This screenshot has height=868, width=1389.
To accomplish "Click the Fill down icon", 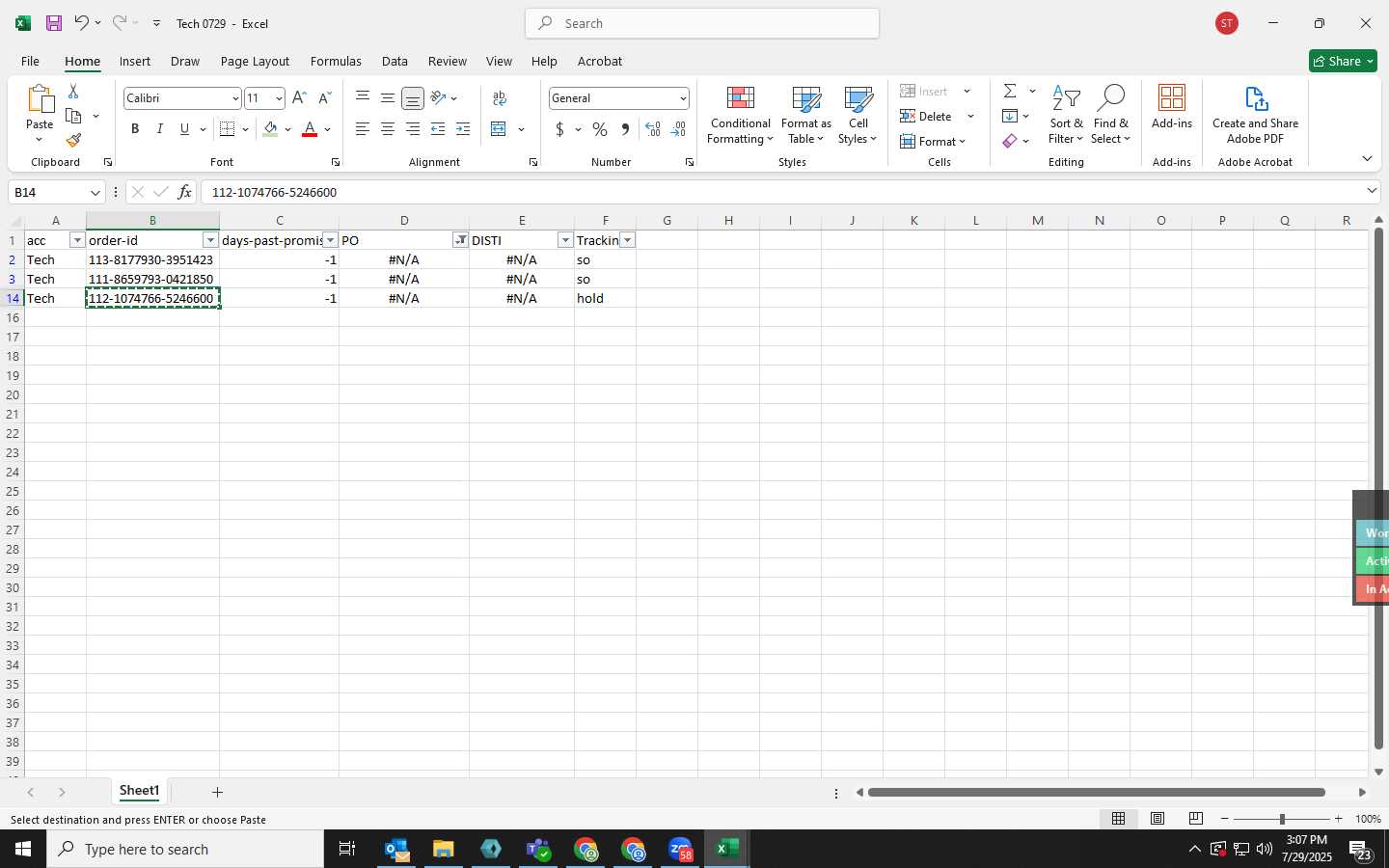I will 1010,116.
